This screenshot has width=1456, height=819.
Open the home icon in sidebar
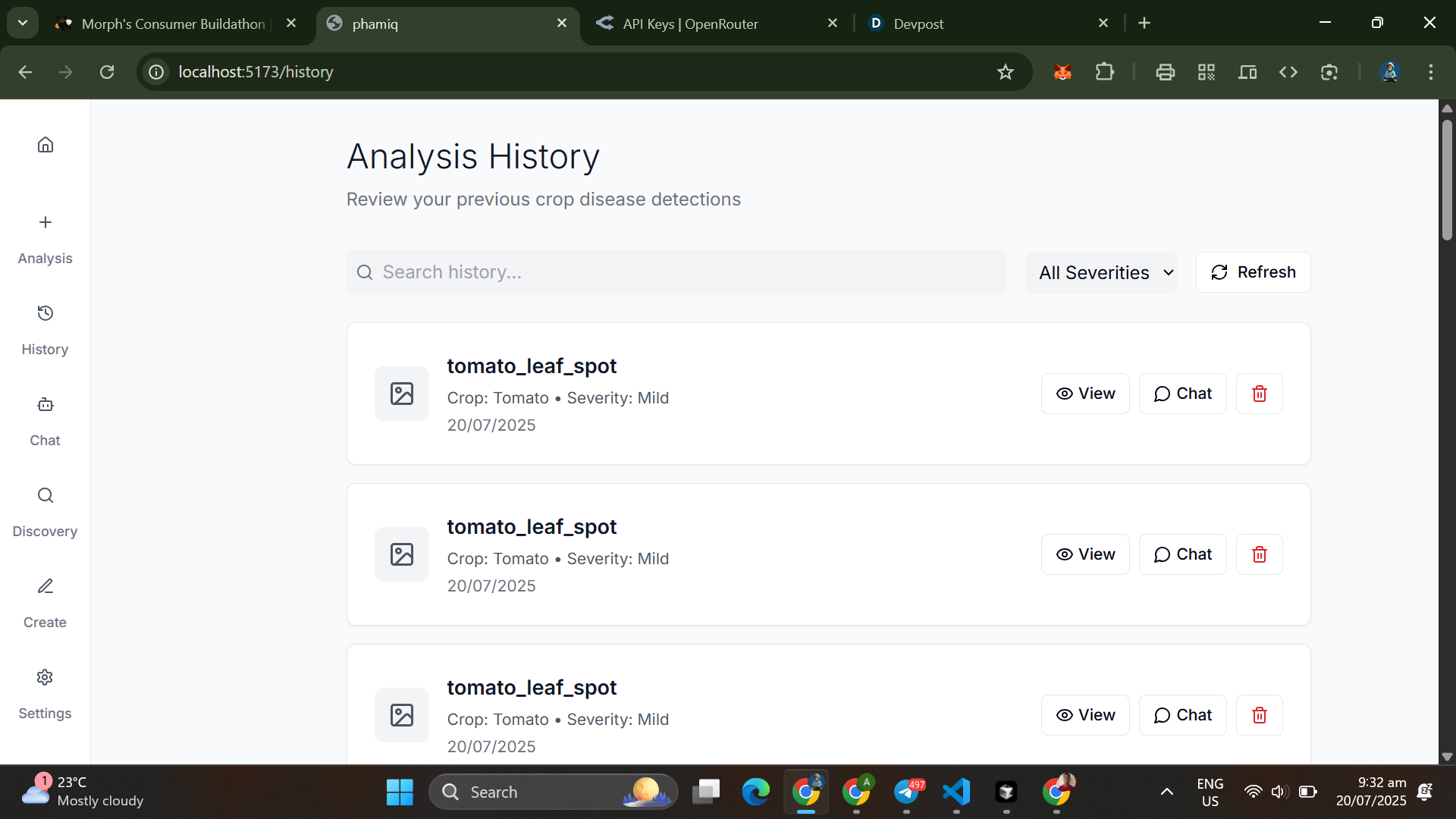point(45,145)
